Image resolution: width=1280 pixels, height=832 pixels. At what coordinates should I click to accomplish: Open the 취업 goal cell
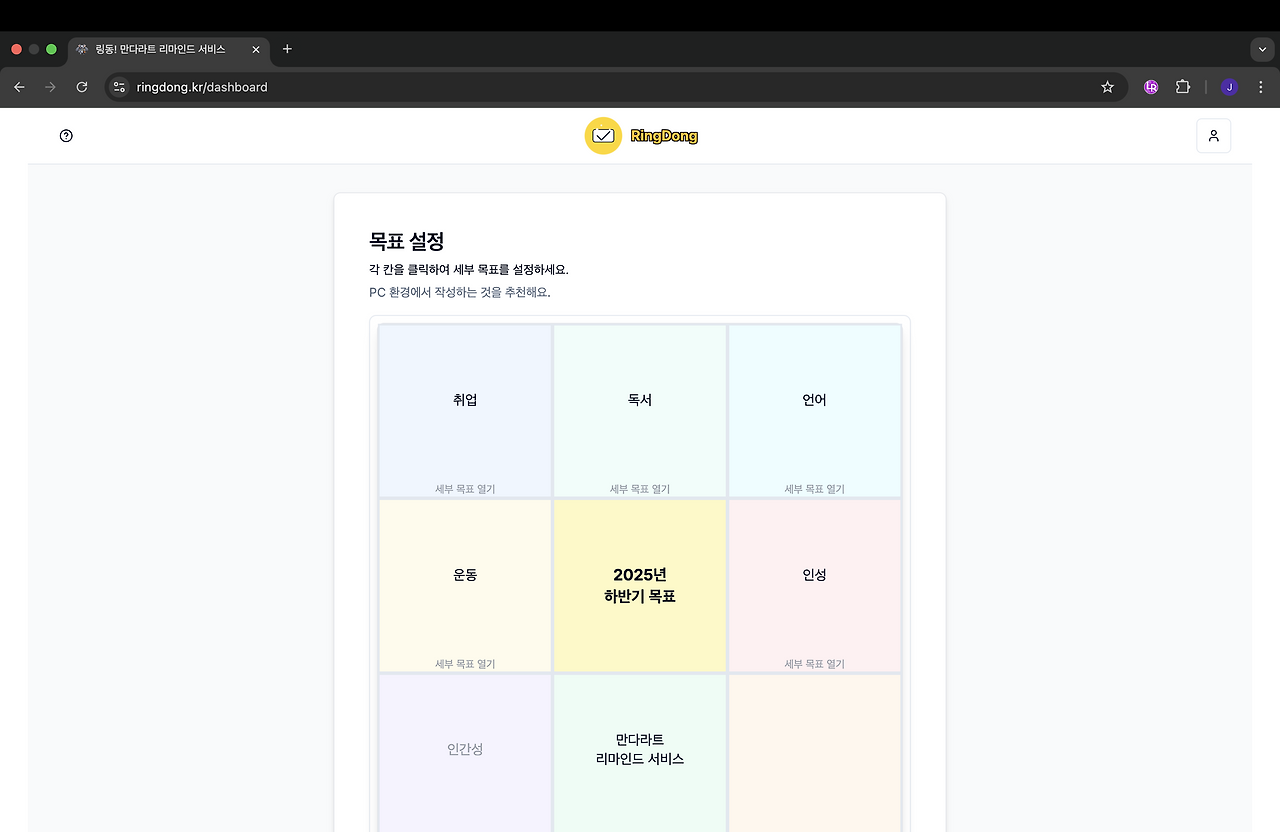(x=465, y=410)
